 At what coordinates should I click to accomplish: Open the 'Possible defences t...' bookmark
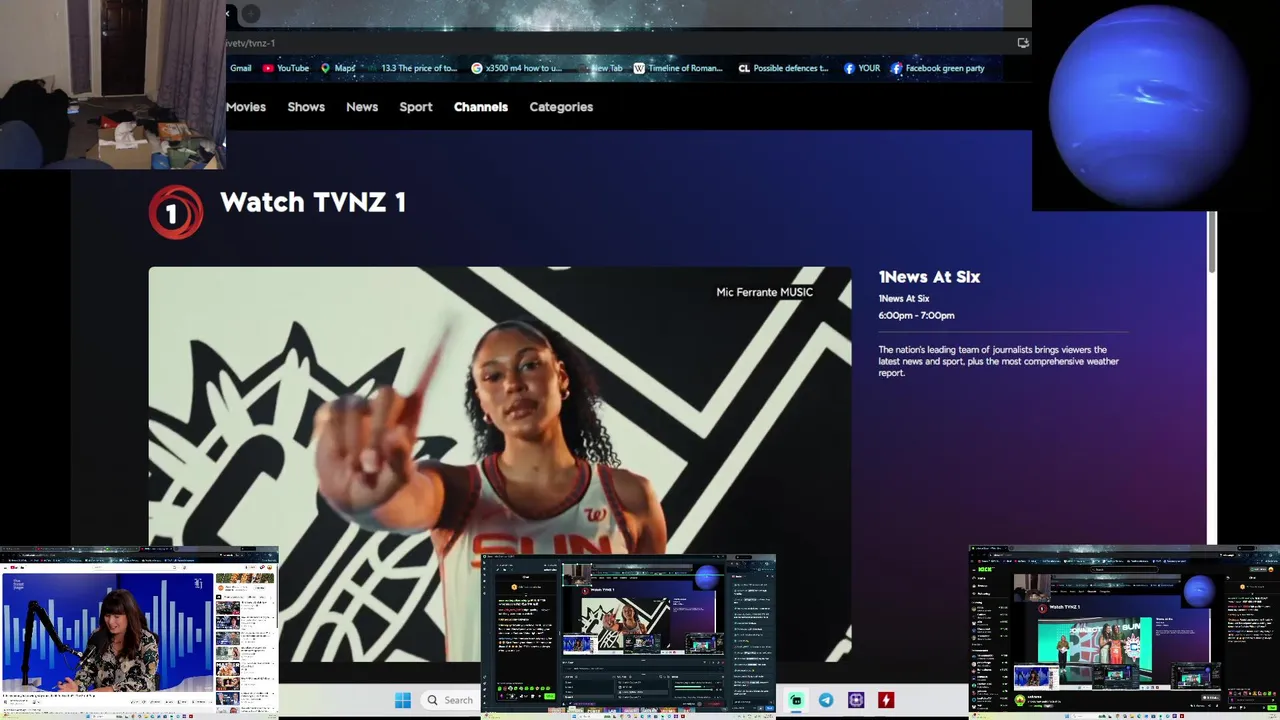784,68
